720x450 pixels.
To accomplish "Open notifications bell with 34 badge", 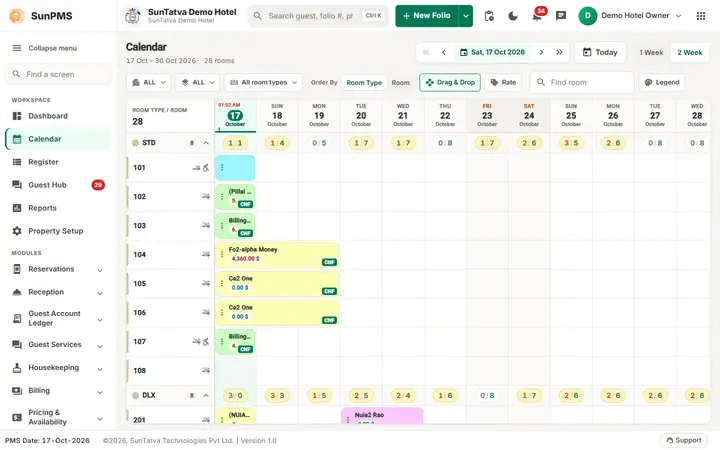I will 537,16.
